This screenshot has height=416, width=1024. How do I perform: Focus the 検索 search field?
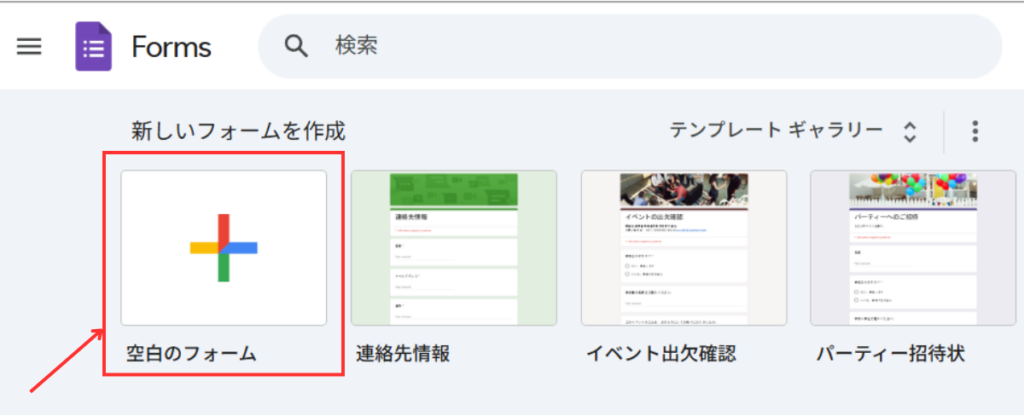click(x=630, y=46)
